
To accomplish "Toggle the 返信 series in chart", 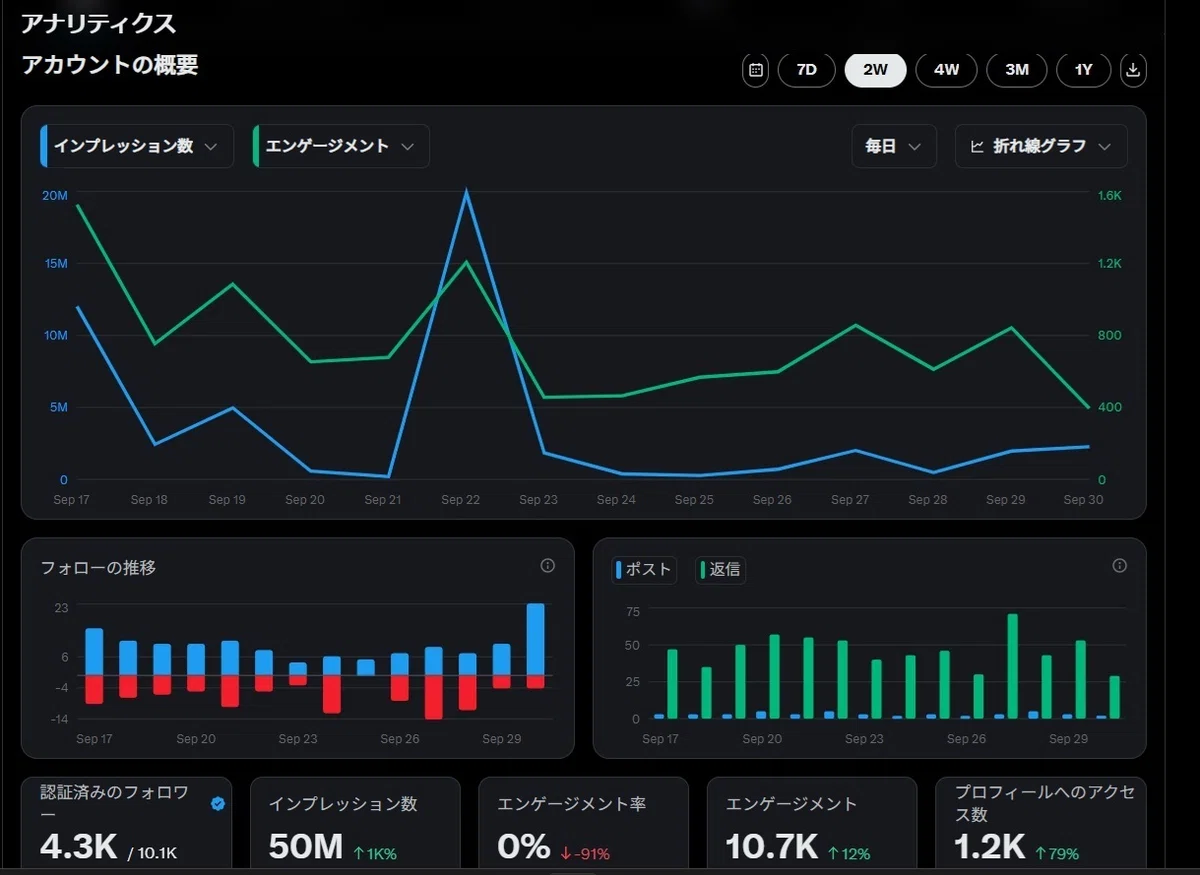I will pyautogui.click(x=720, y=570).
